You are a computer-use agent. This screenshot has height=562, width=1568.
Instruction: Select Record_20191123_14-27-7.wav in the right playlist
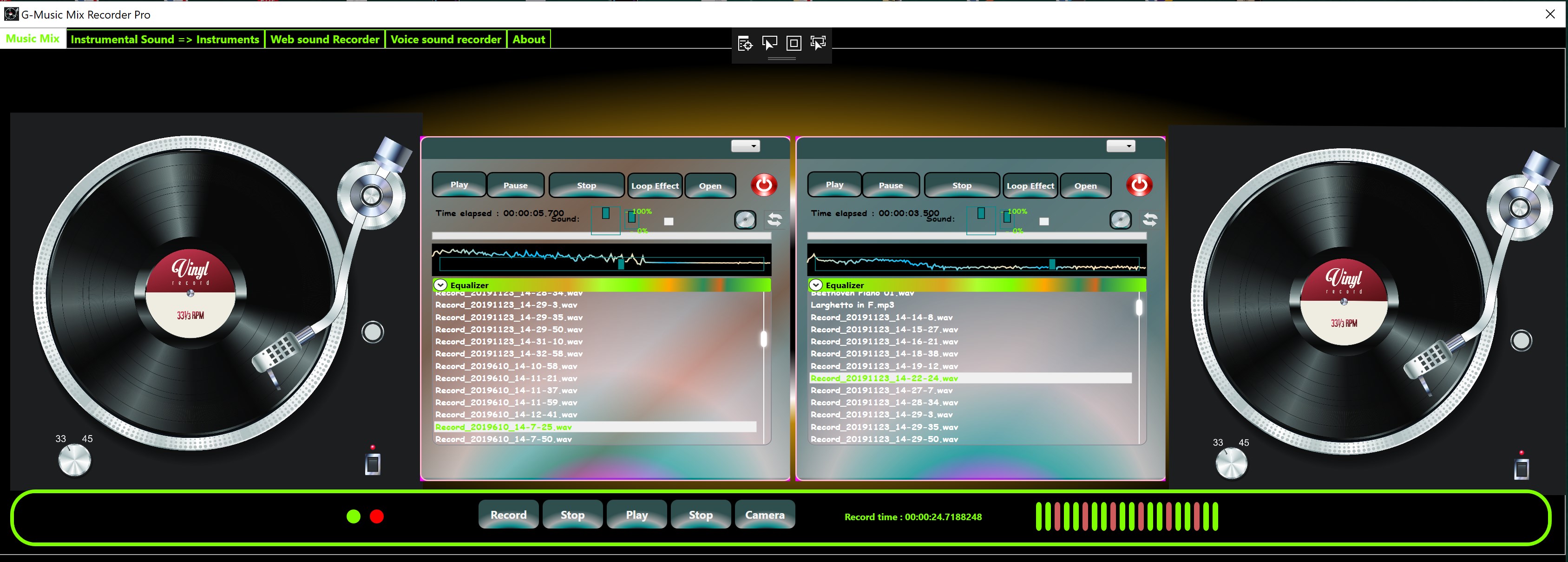coord(881,390)
